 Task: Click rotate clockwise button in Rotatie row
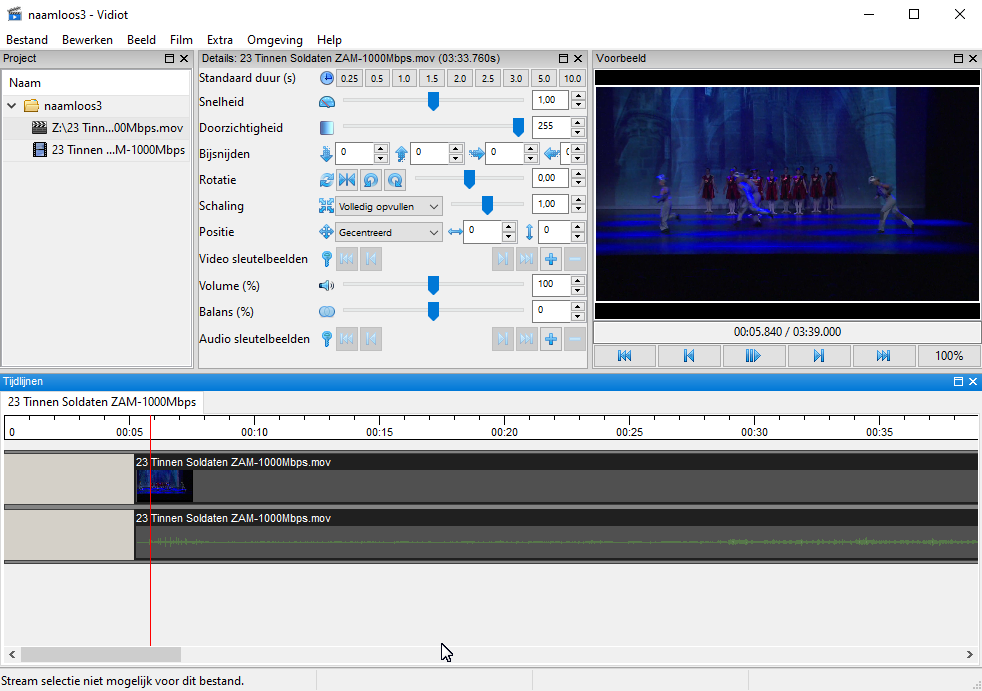[395, 180]
